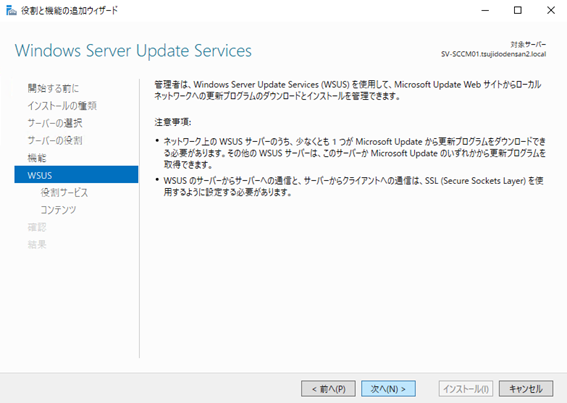Select the highlighted WSUS step
The width and height of the screenshot is (567, 403).
point(76,175)
